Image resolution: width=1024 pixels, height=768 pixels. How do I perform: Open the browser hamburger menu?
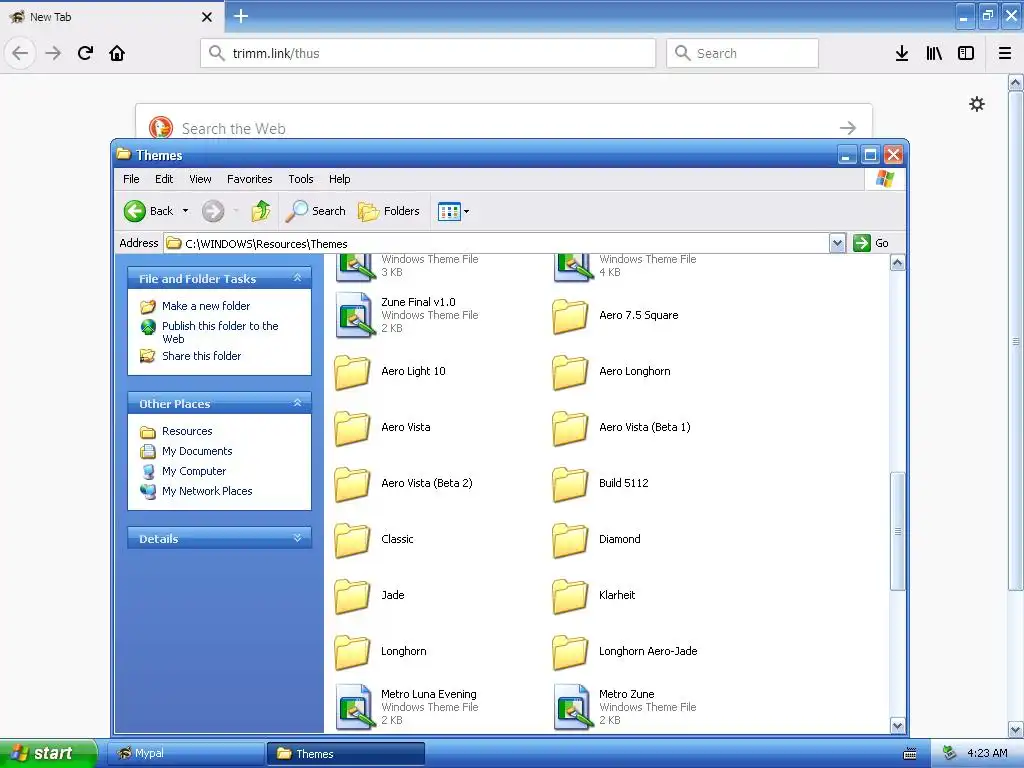point(1005,53)
